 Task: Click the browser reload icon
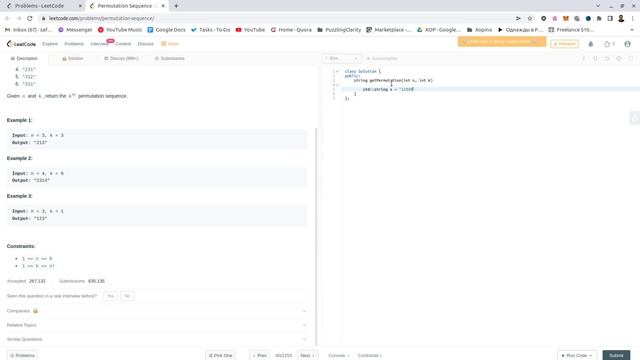[30, 18]
